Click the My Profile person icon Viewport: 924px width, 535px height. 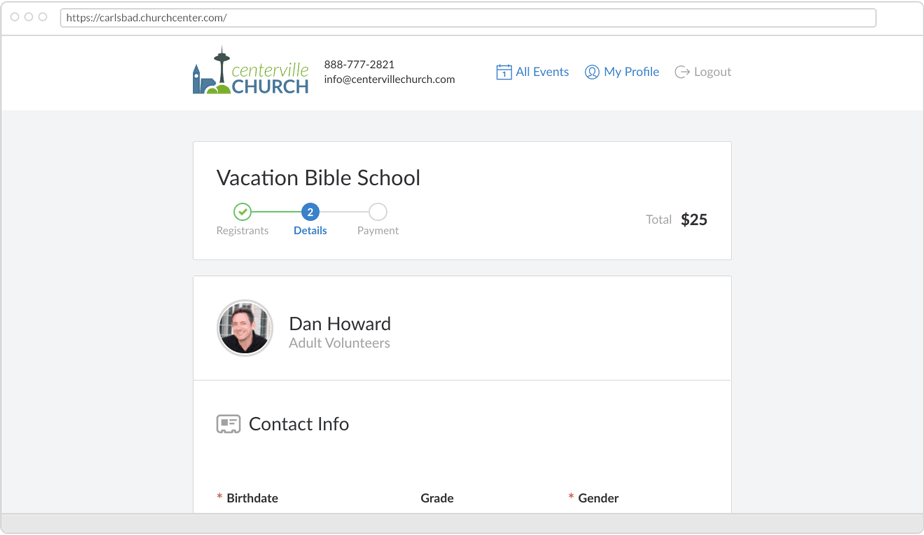pyautogui.click(x=592, y=72)
